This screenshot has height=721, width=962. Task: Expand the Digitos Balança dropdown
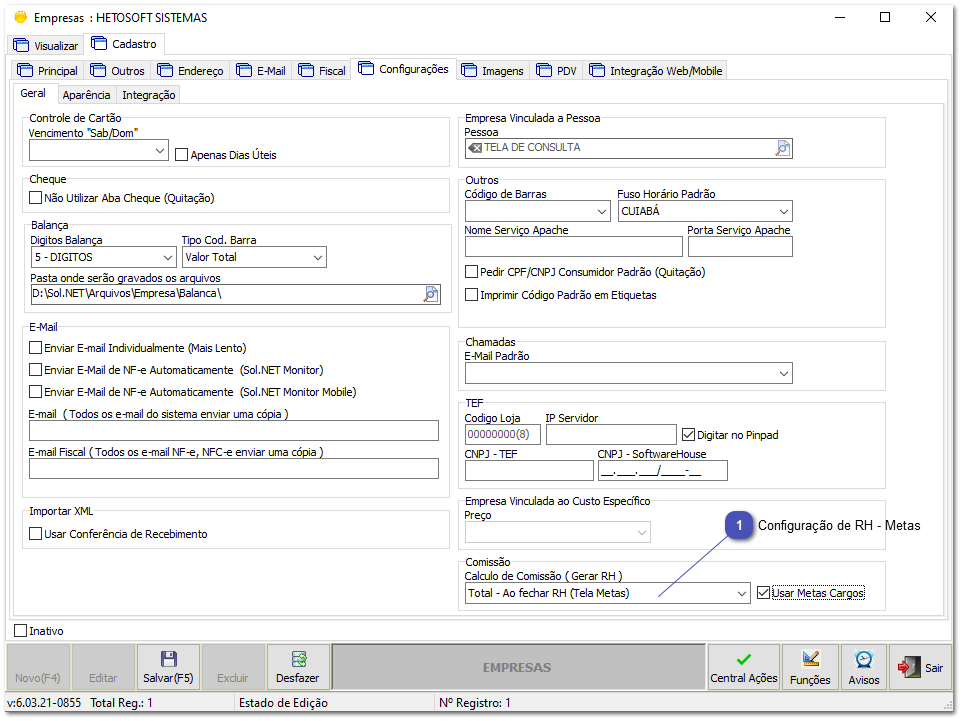(167, 257)
